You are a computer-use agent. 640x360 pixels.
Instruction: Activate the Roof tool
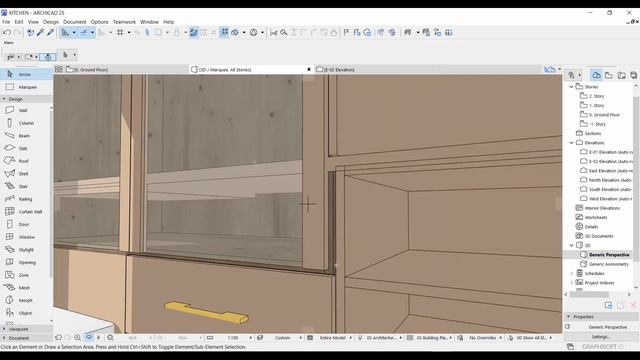[x=24, y=161]
